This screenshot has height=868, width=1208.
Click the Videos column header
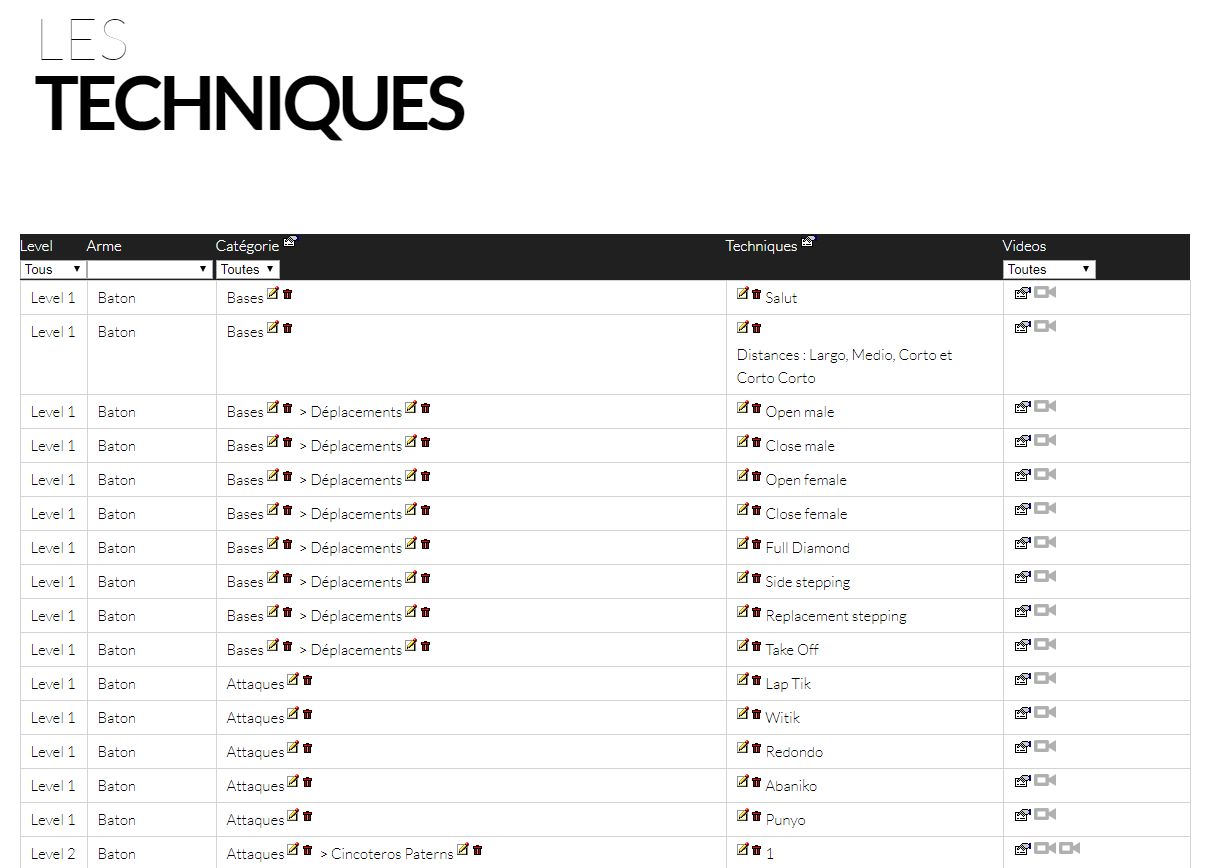(x=1024, y=246)
